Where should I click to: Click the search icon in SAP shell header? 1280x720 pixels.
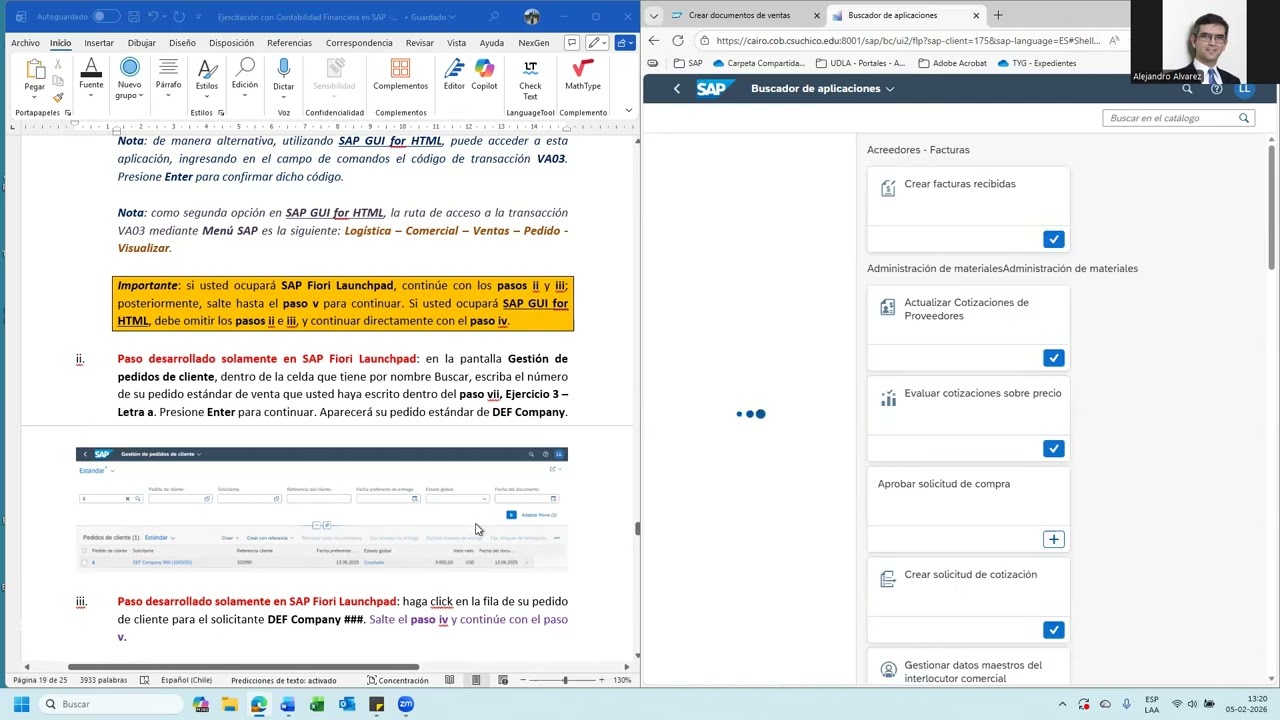point(1187,89)
